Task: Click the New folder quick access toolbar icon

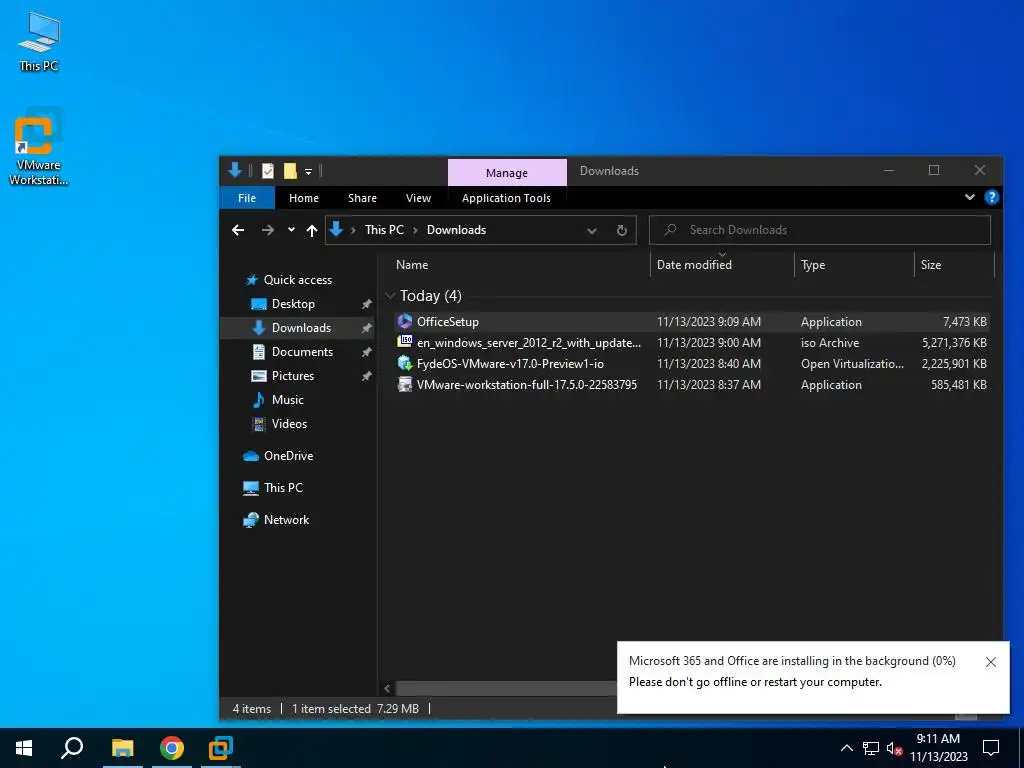Action: tap(290, 171)
